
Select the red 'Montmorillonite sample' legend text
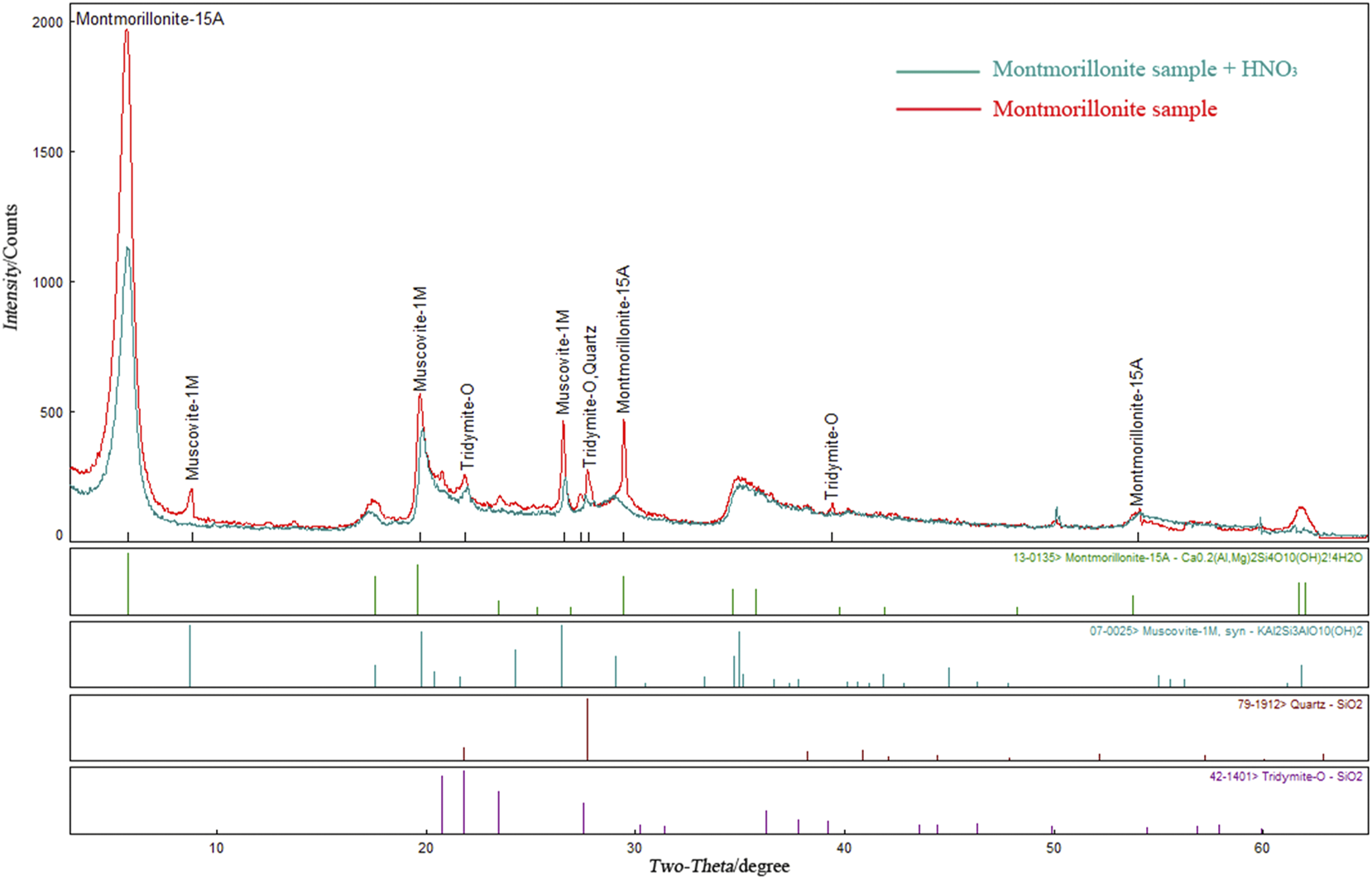coord(1105,109)
